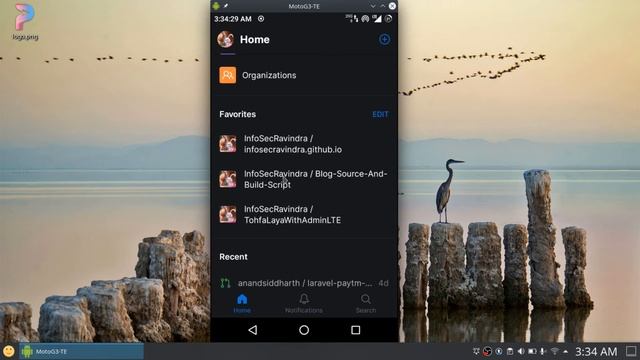Image resolution: width=640 pixels, height=360 pixels.
Task: Open the smiley application launcher menu
Action: pyautogui.click(x=9, y=351)
